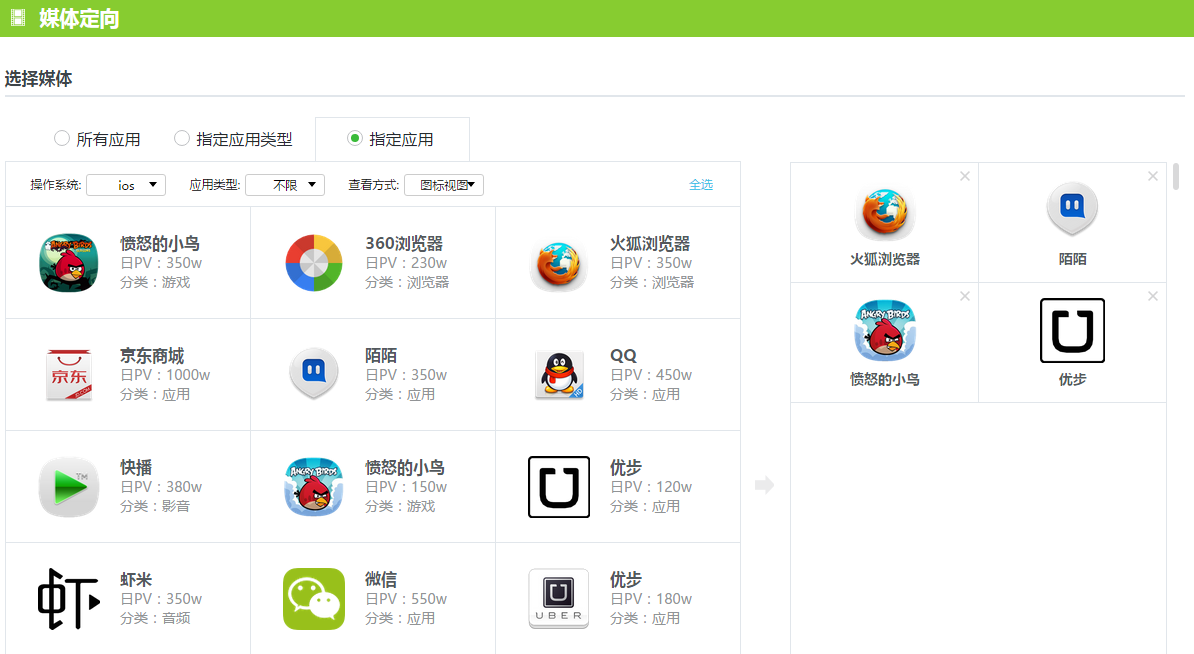The height and width of the screenshot is (654, 1194).
Task: Click the 日PV：1000w value
Action: coord(165,375)
